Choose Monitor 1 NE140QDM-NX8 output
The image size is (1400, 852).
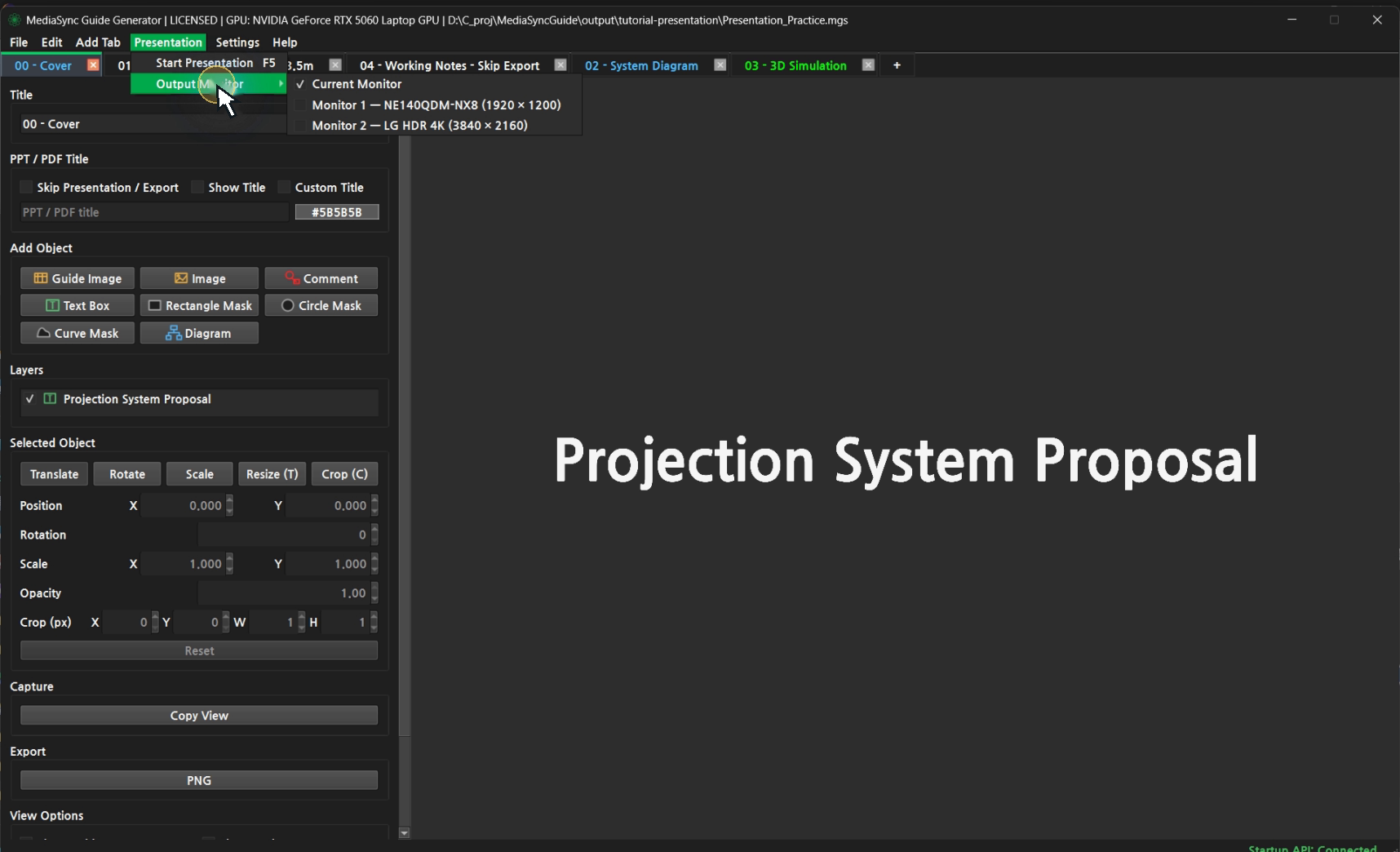click(x=434, y=104)
